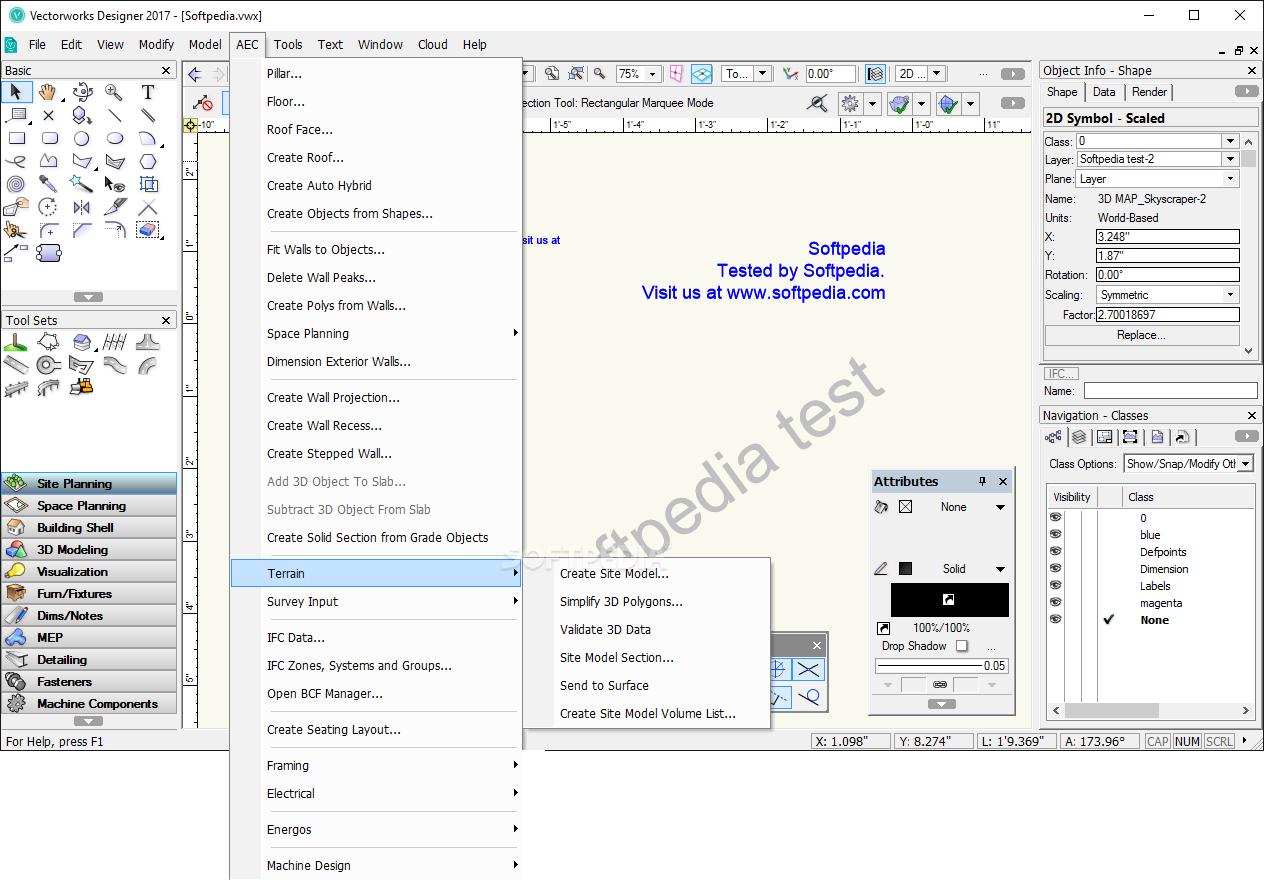This screenshot has width=1264, height=885.
Task: Select the Flyover tool in Basic palette
Action: (x=82, y=92)
